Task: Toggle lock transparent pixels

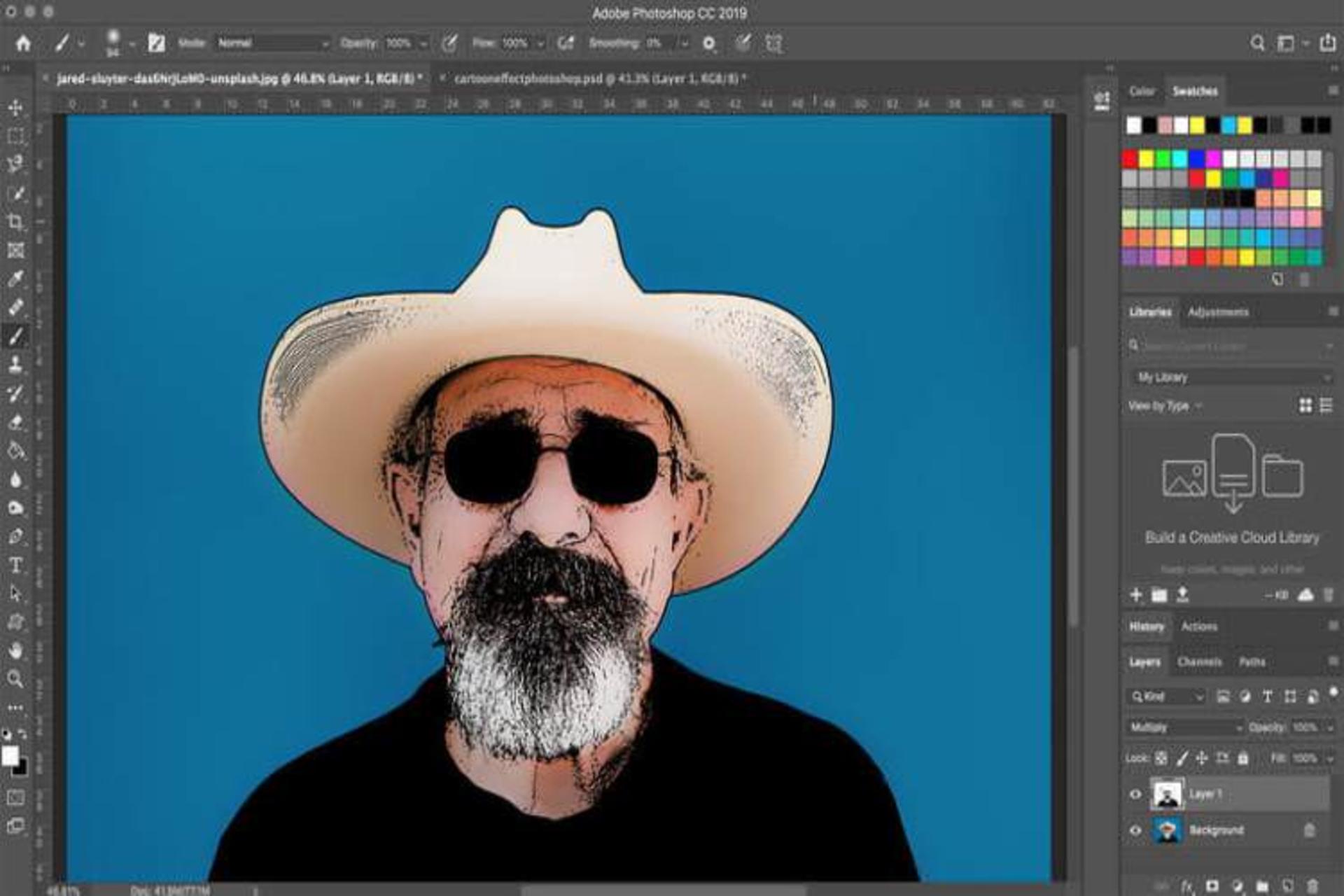Action: 1161,758
